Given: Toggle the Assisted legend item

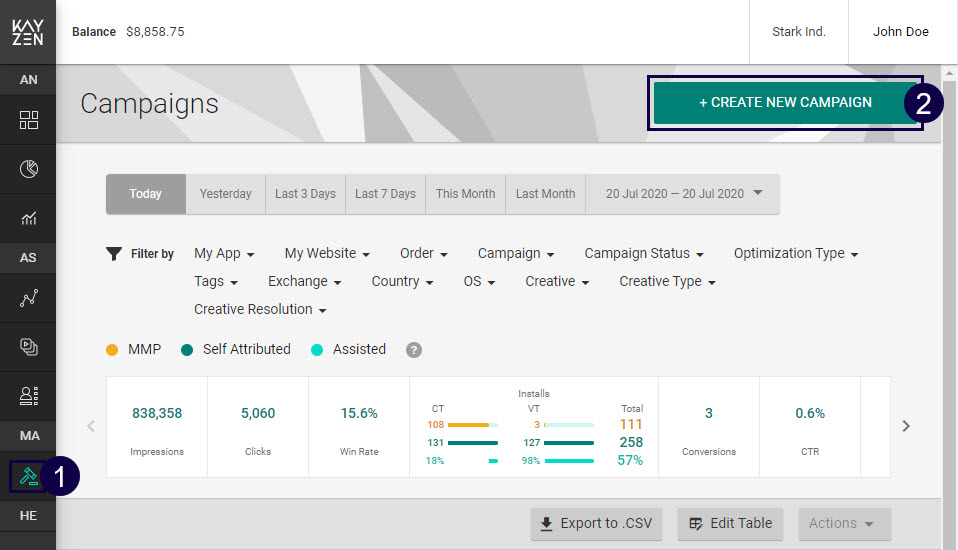Looking at the screenshot, I should tap(349, 349).
